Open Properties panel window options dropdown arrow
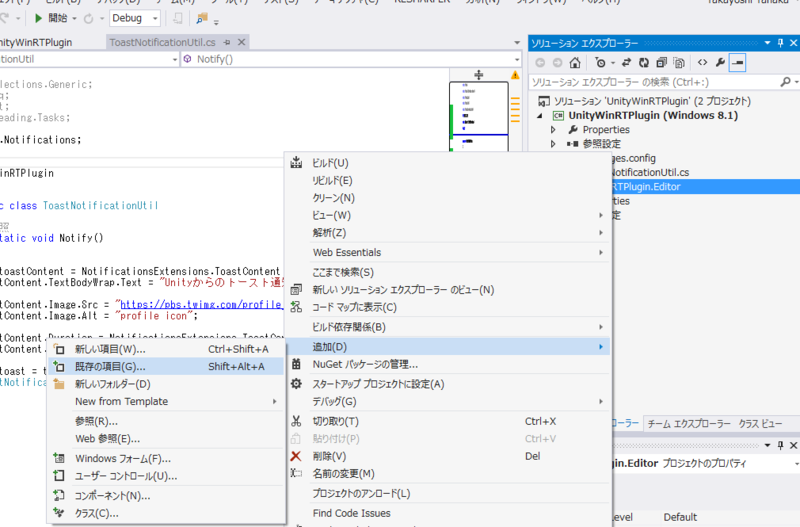The image size is (800, 527). point(767,445)
